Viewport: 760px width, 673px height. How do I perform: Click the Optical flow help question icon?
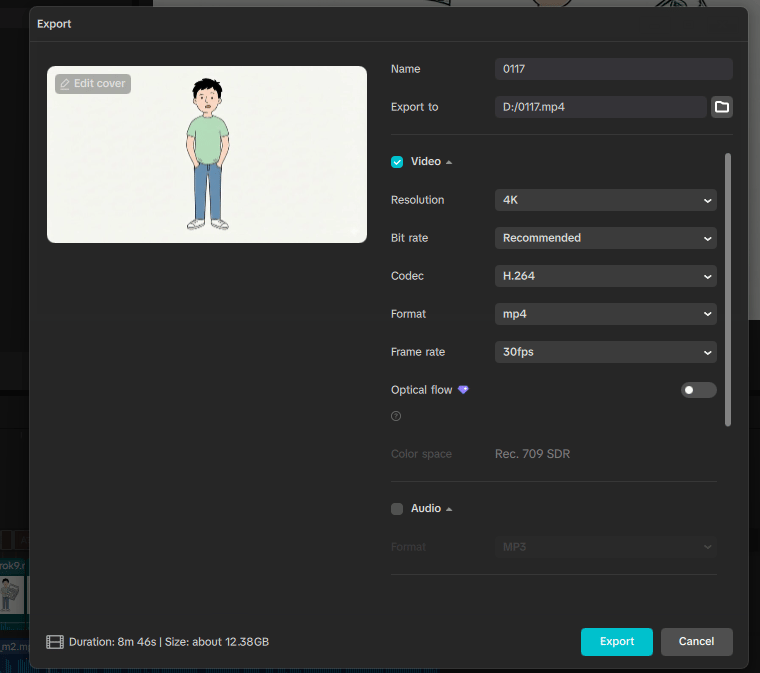point(396,416)
